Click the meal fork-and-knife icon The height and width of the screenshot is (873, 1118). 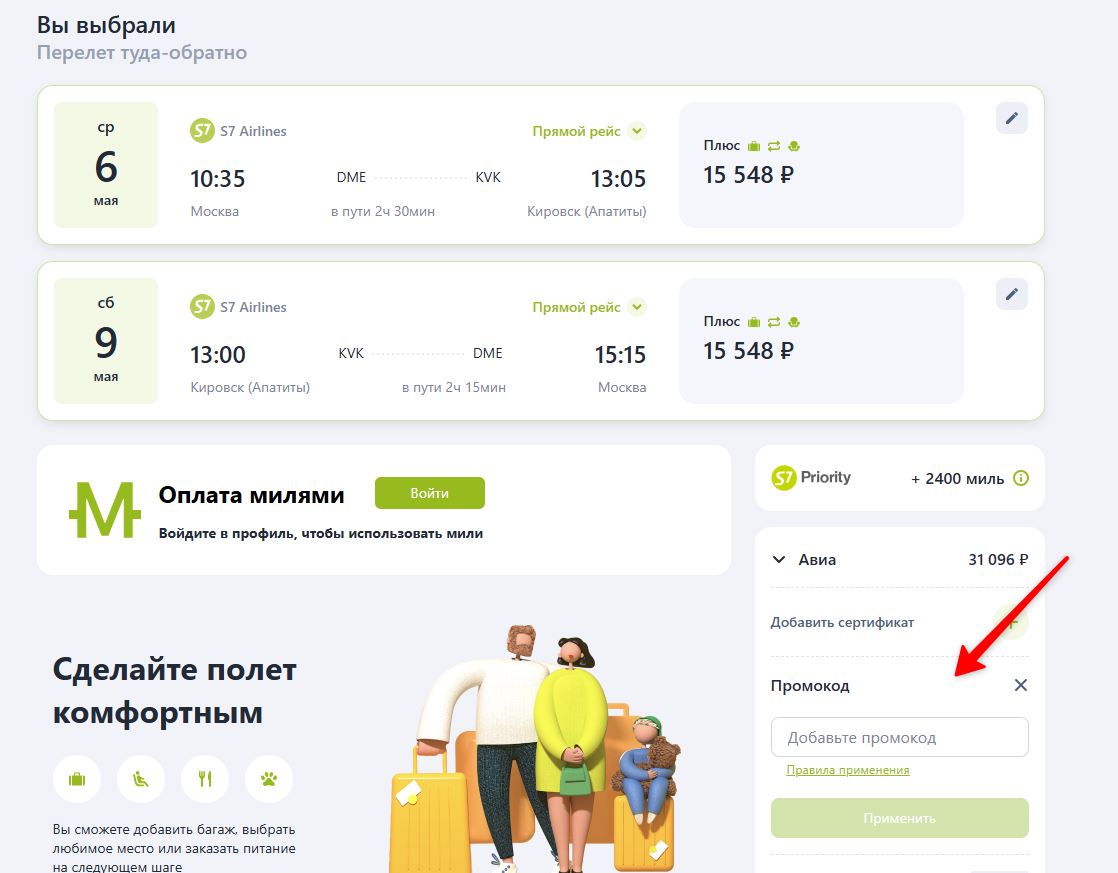click(205, 779)
